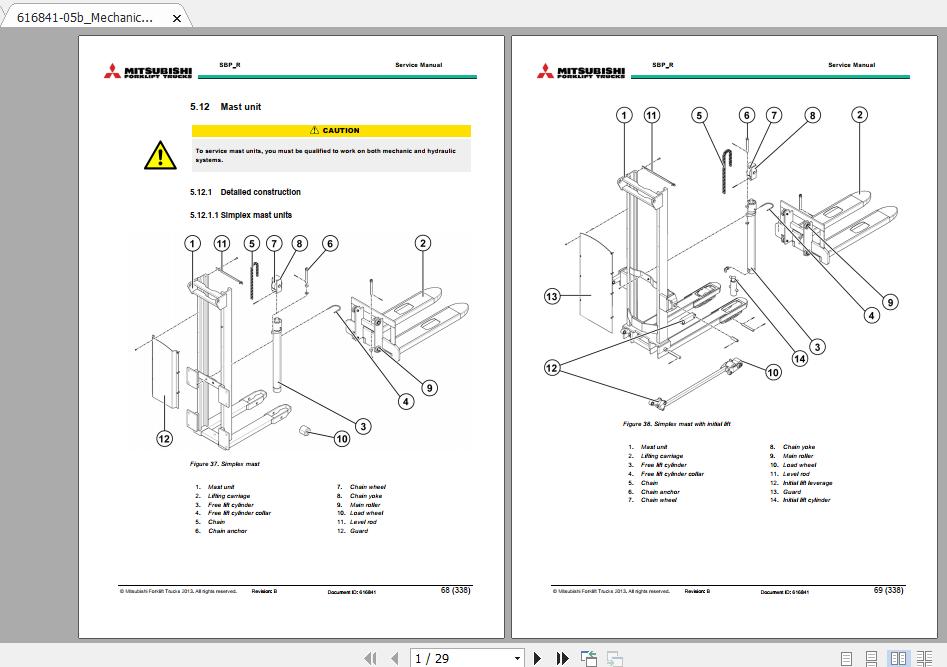
Task: Click the 'Figure 38. Simplex mast with initial lift' caption
Action: pos(676,424)
